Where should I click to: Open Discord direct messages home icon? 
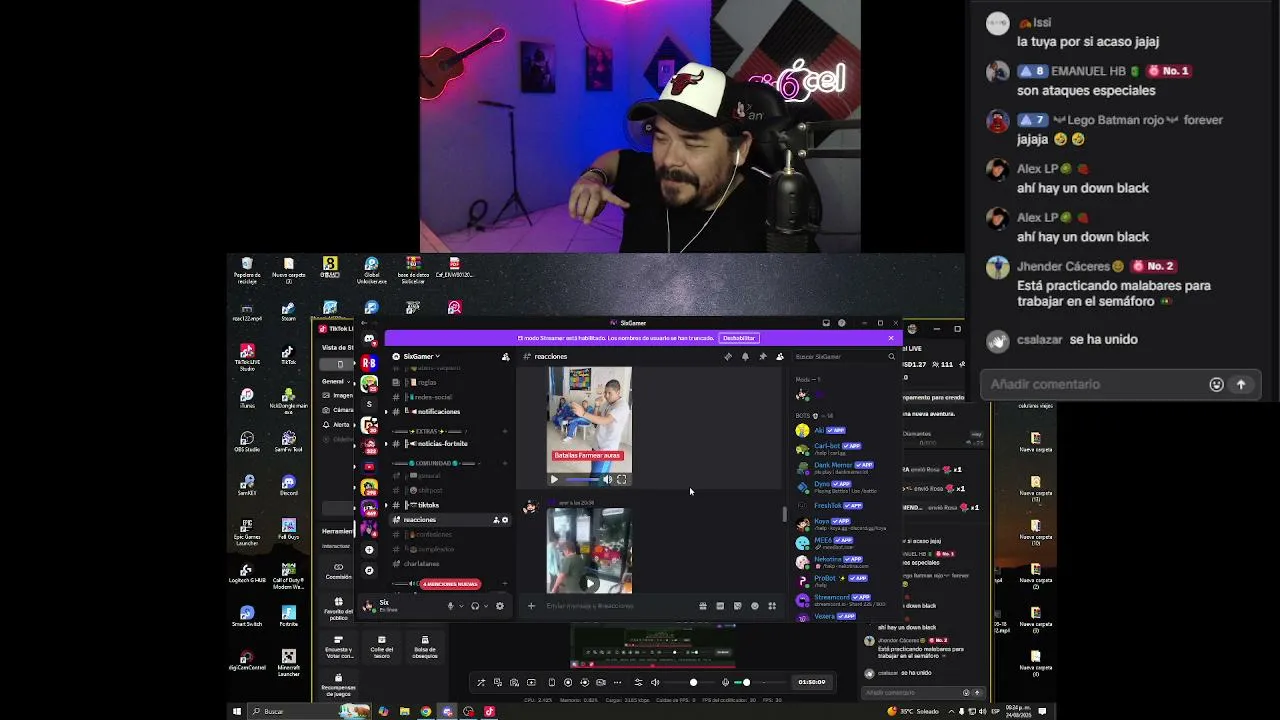(369, 339)
